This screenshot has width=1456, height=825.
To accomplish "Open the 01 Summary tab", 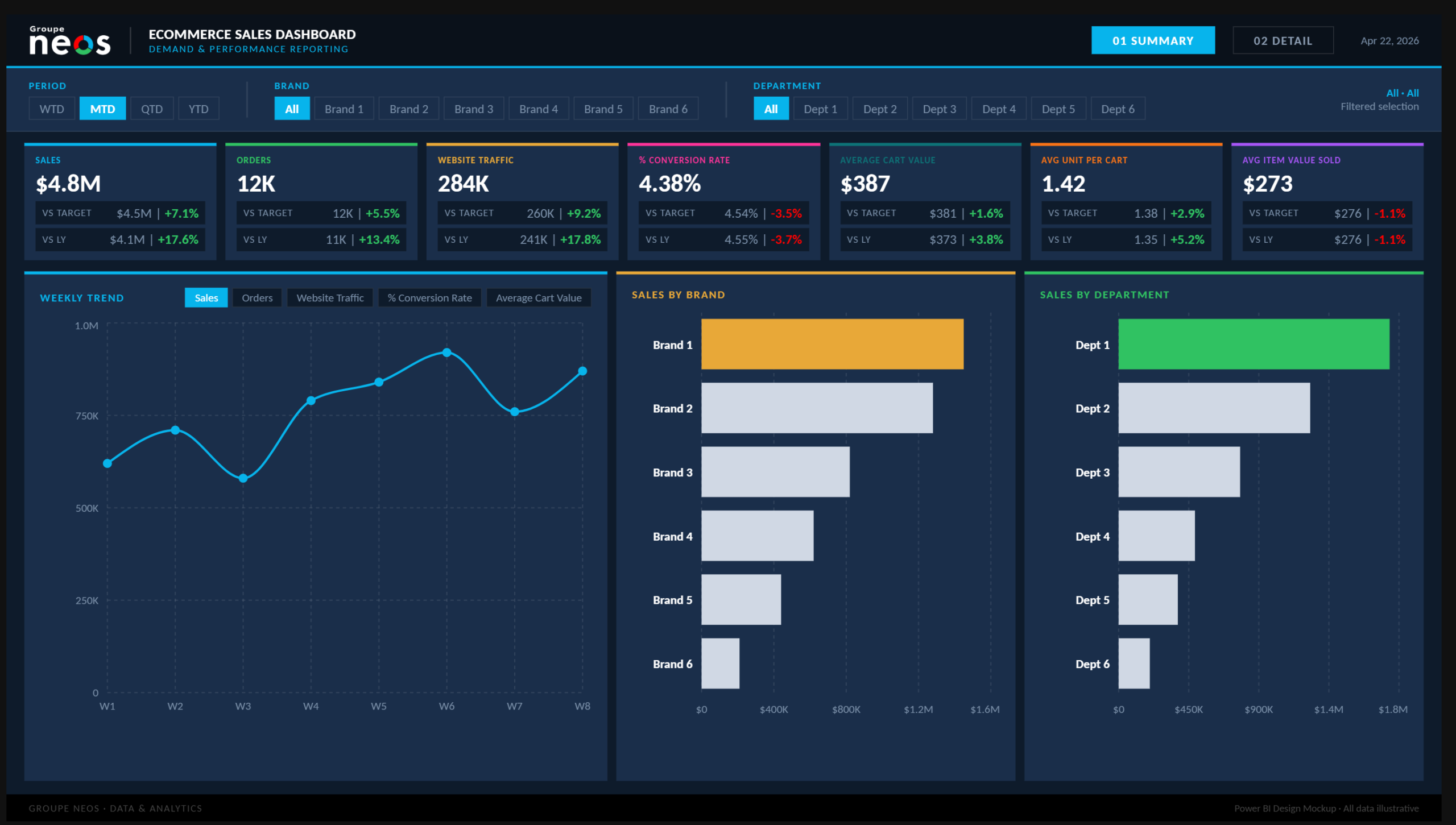I will click(x=1153, y=40).
